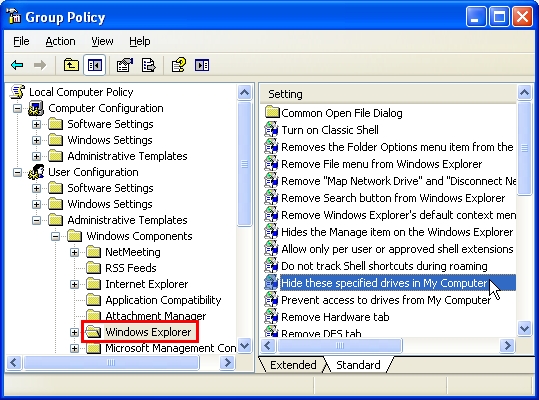Click the Forward arrow toolbar icon
This screenshot has height=400, width=539.
coord(40,65)
